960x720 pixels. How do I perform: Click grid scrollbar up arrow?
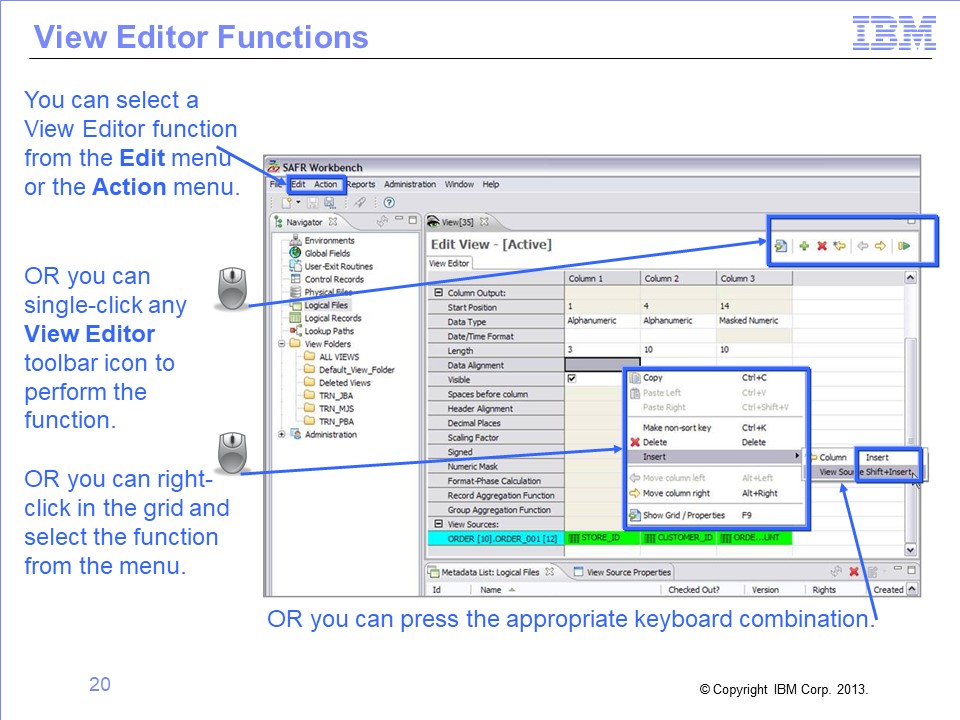pyautogui.click(x=910, y=278)
